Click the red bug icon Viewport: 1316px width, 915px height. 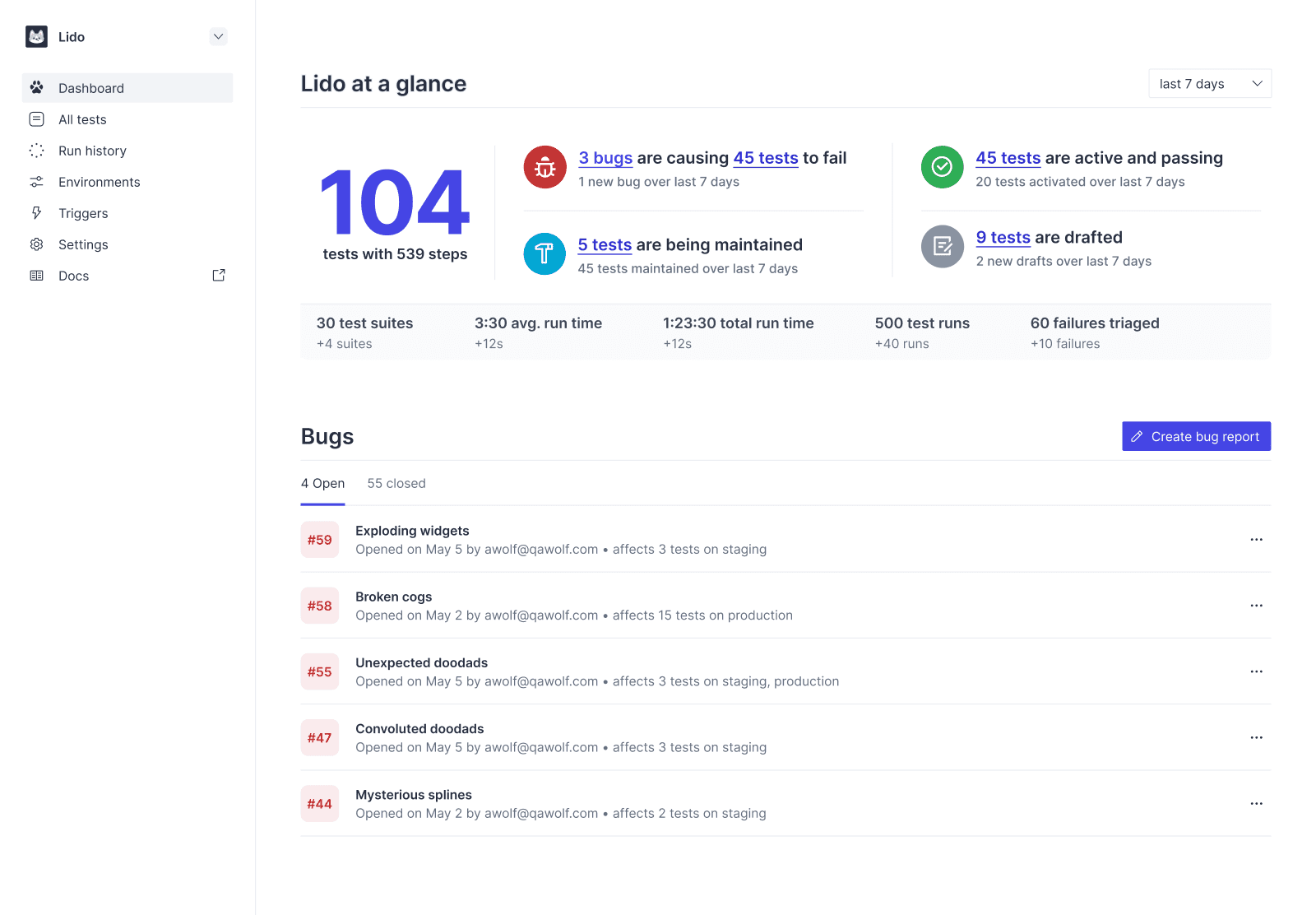click(544, 167)
